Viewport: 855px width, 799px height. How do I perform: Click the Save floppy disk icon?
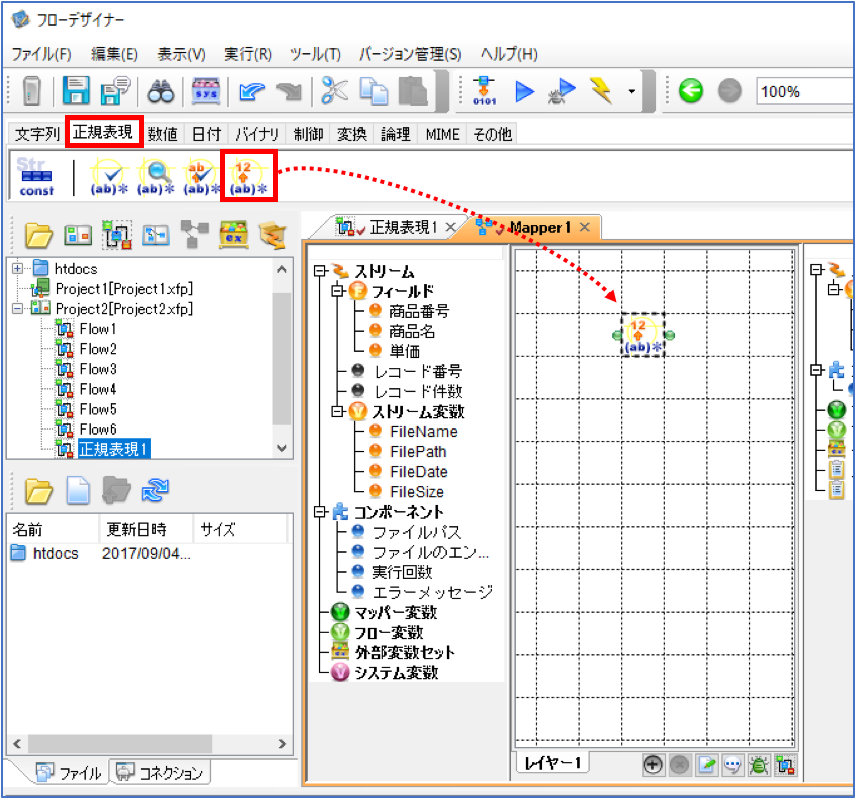point(76,91)
